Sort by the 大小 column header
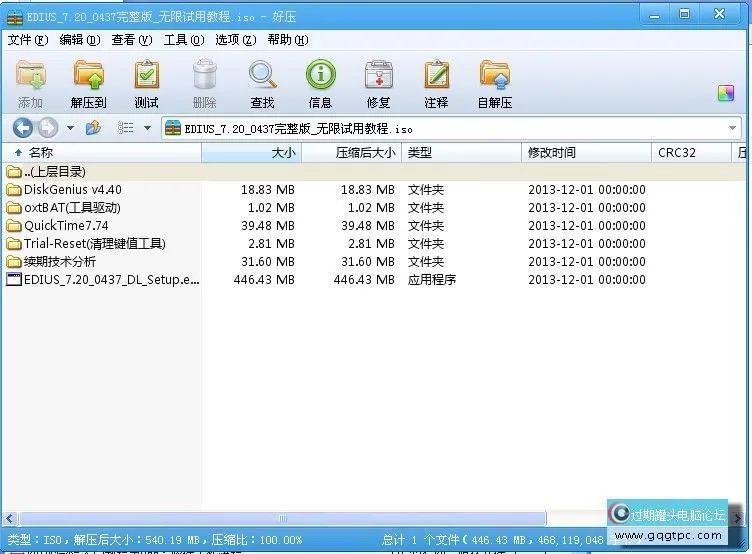This screenshot has height=554, width=752. [252, 153]
